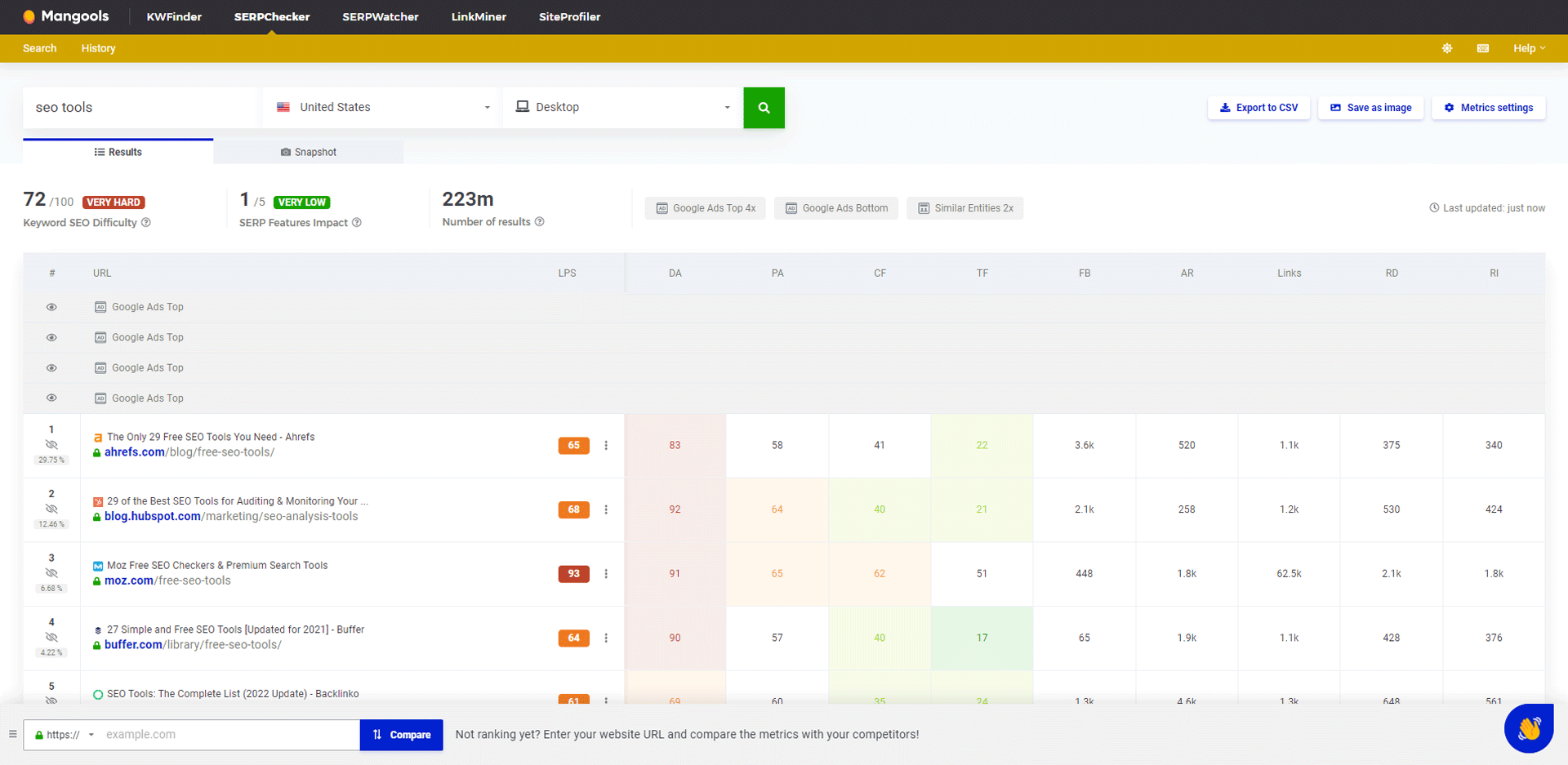Screen dimensions: 1568x765
Task: Open the United States location dropdown
Action: pos(382,108)
